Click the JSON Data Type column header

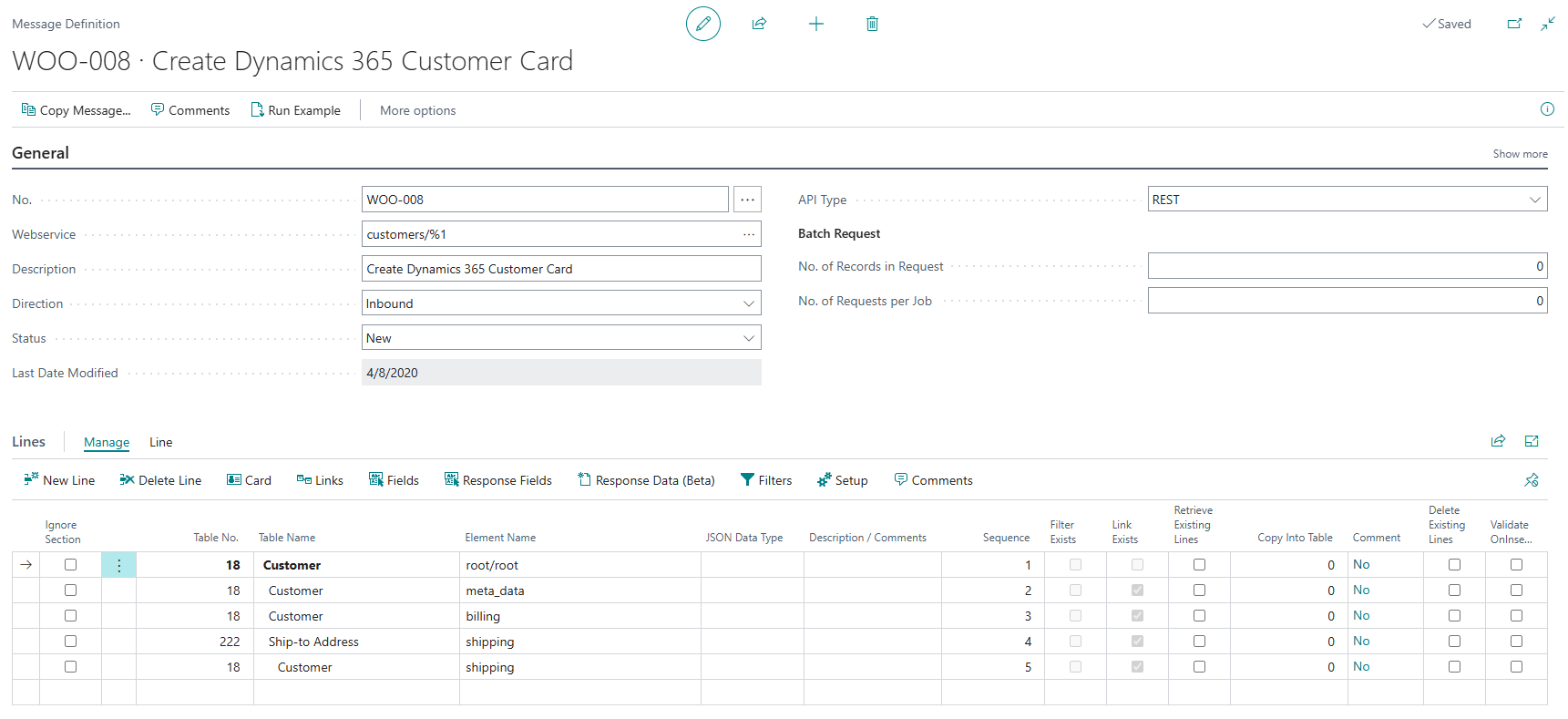(x=744, y=538)
